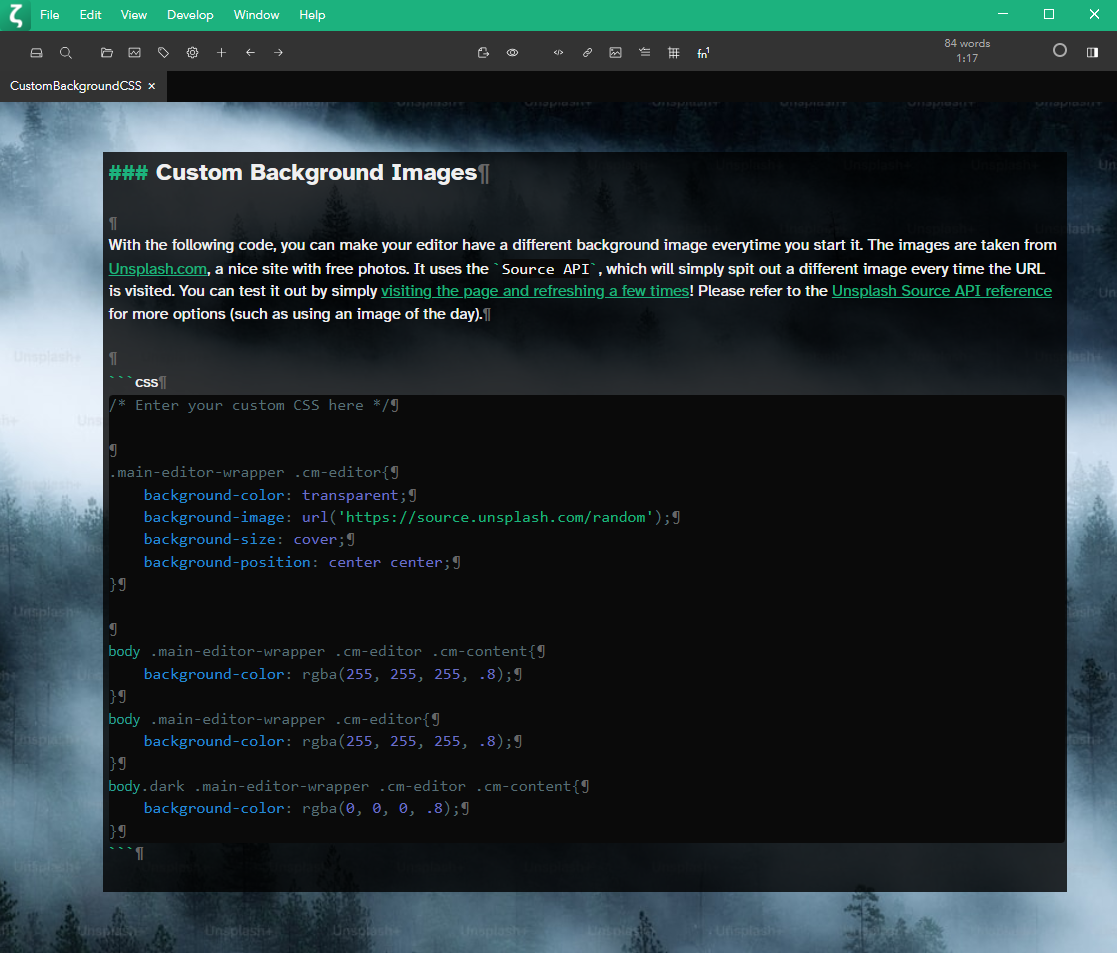Open the Develop menu
1117x953 pixels.
[190, 15]
